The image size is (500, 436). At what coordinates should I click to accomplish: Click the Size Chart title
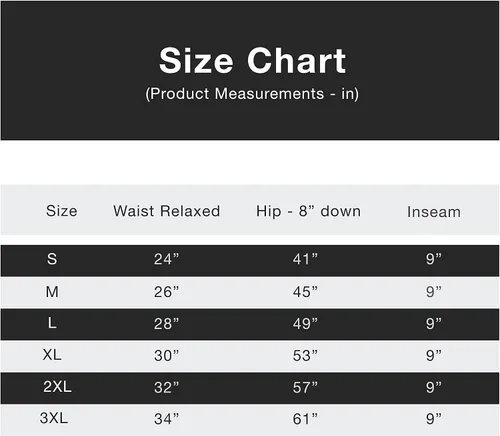coord(252,61)
